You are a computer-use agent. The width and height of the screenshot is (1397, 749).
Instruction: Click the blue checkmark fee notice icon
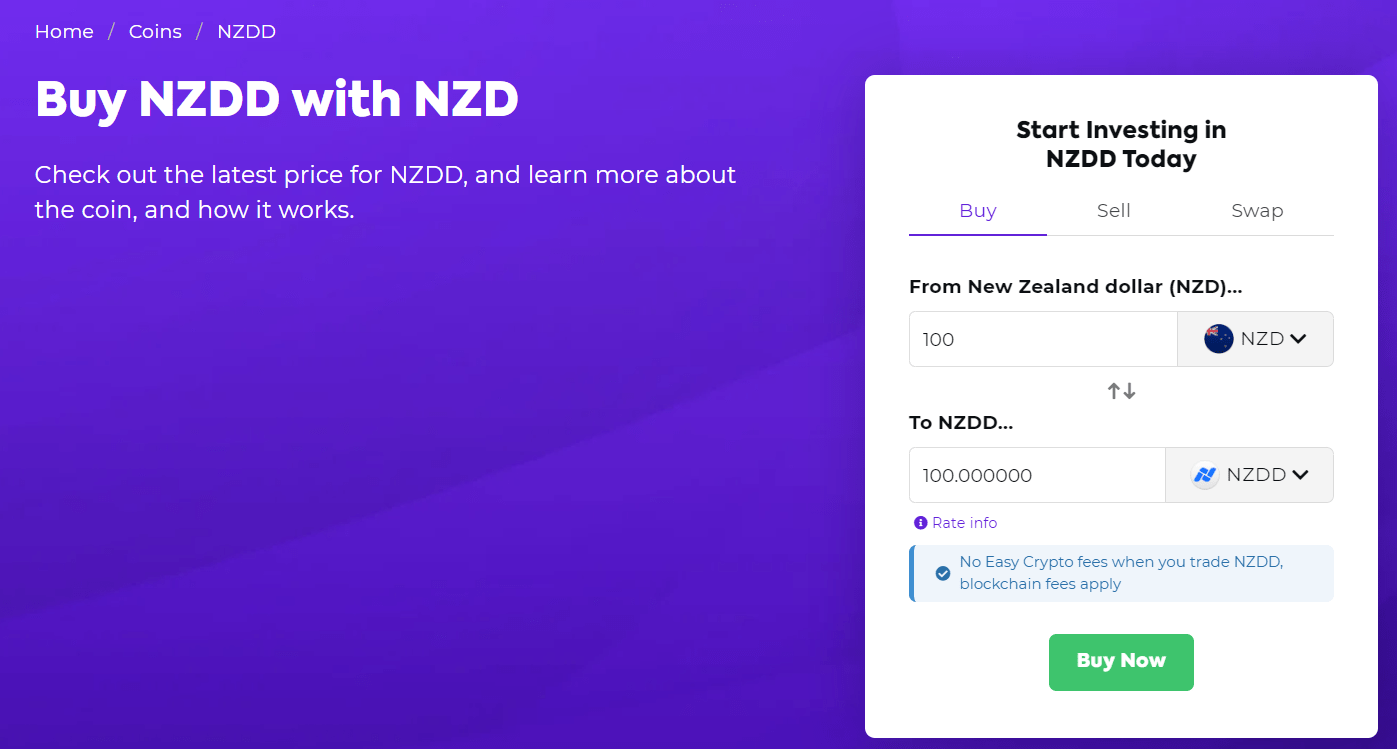(x=942, y=573)
